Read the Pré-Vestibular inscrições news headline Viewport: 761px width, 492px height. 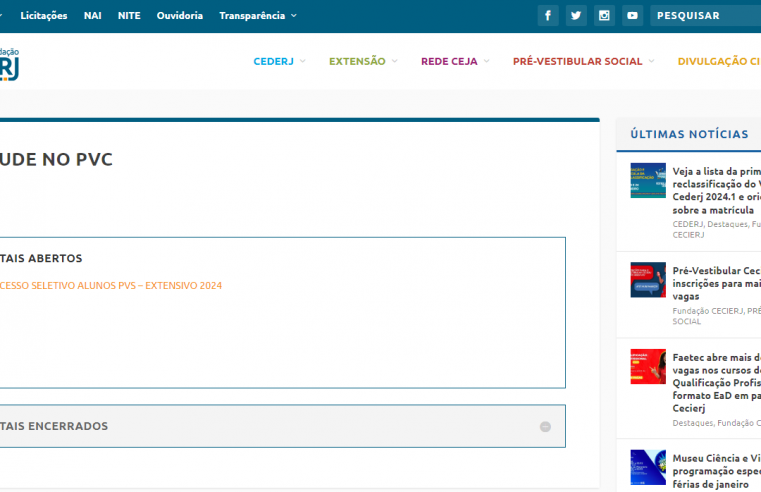pos(717,283)
